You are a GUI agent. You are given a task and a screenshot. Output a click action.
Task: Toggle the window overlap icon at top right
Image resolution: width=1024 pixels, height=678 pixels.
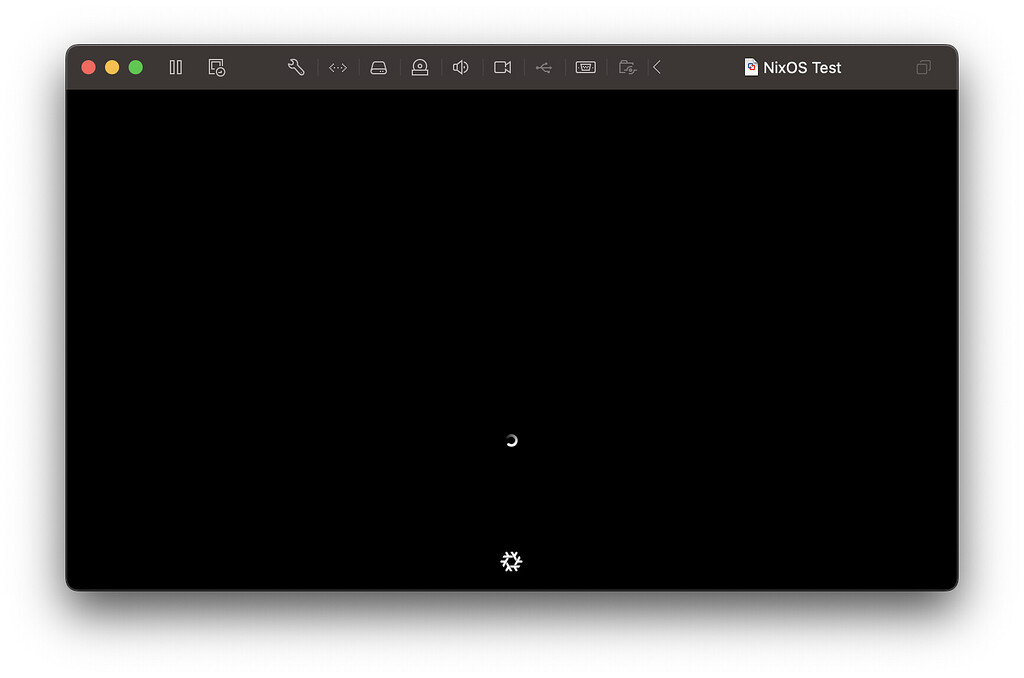coord(922,67)
